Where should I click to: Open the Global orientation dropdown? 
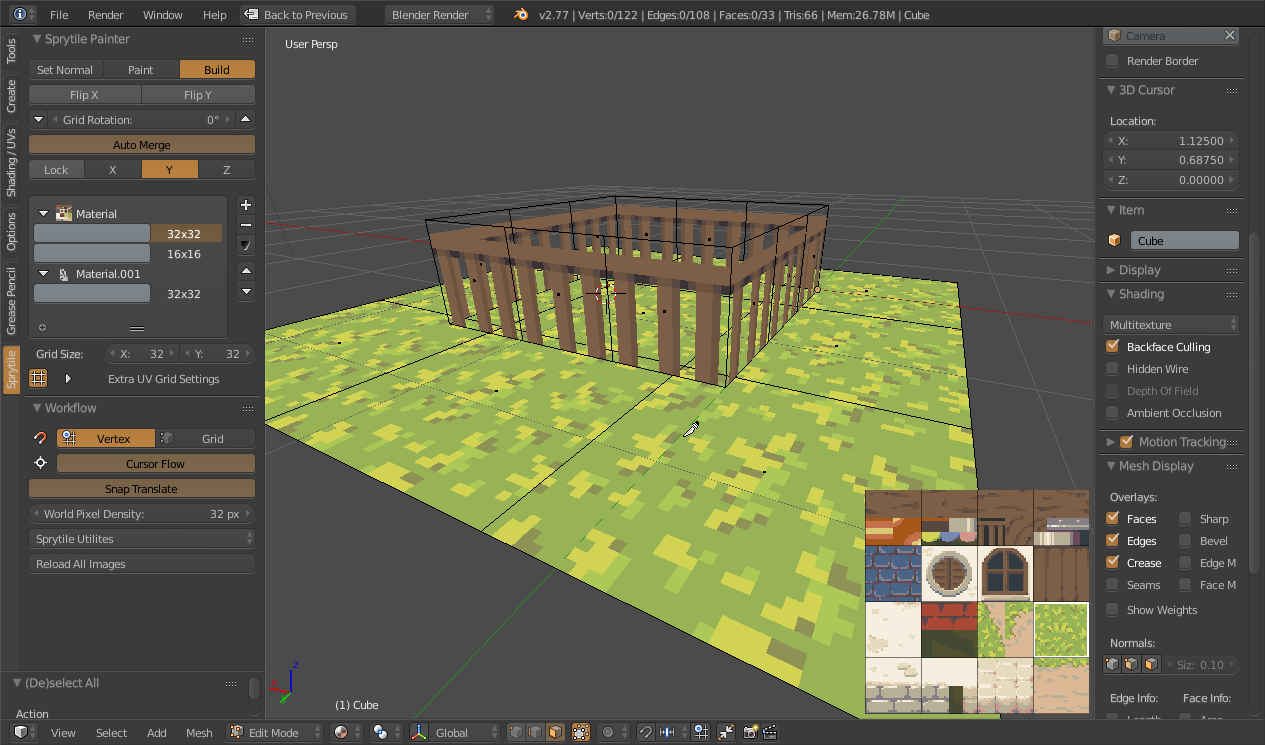click(x=463, y=732)
